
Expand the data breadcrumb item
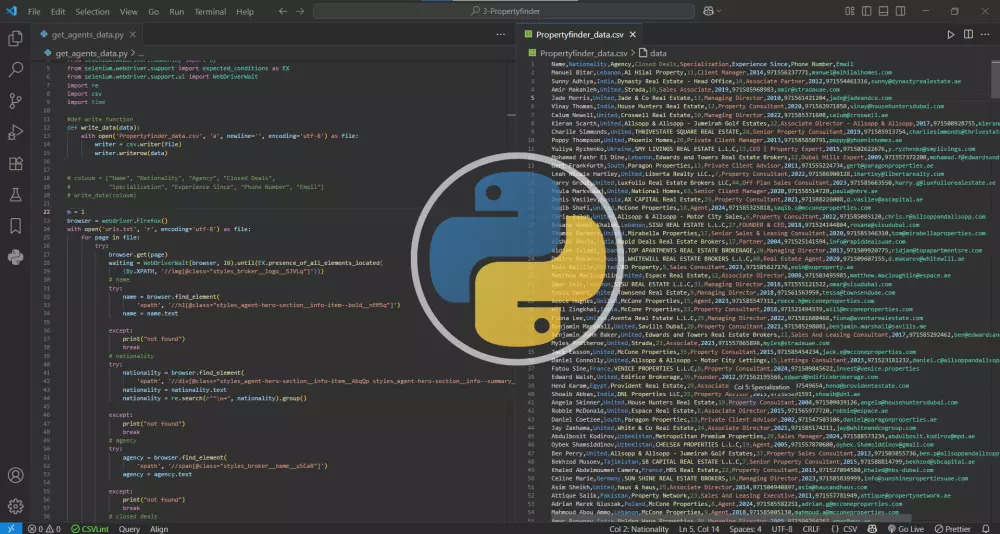coord(652,54)
